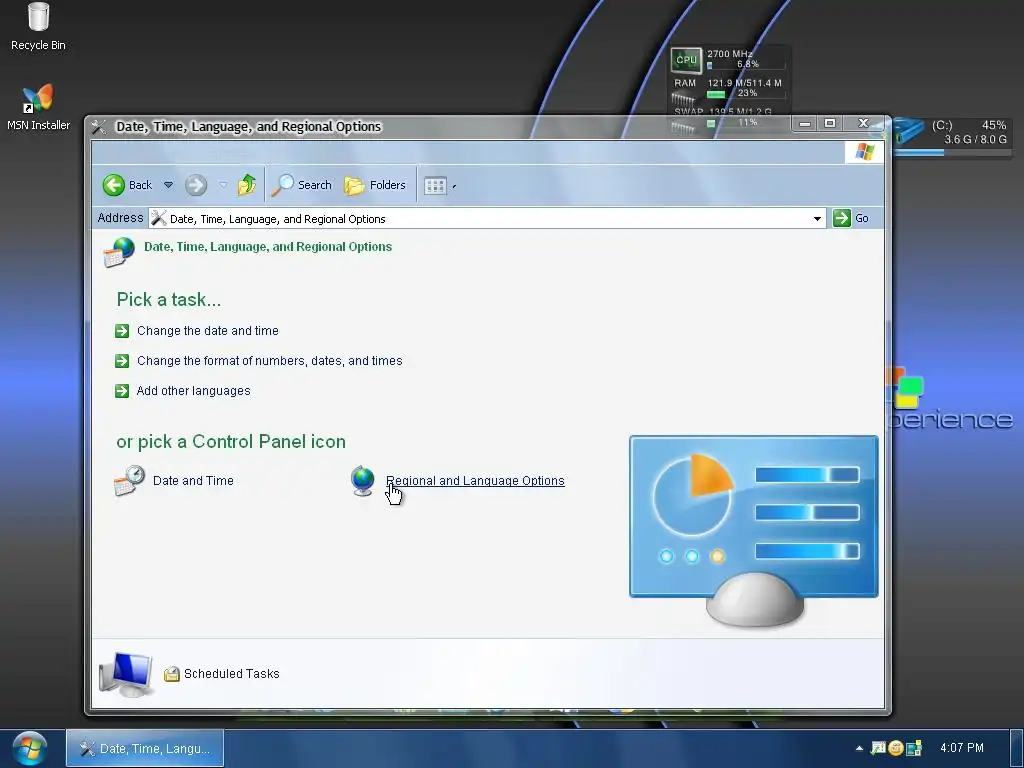Toggle the Folders pane in the toolbar
Image resolution: width=1024 pixels, height=768 pixels.
375,185
